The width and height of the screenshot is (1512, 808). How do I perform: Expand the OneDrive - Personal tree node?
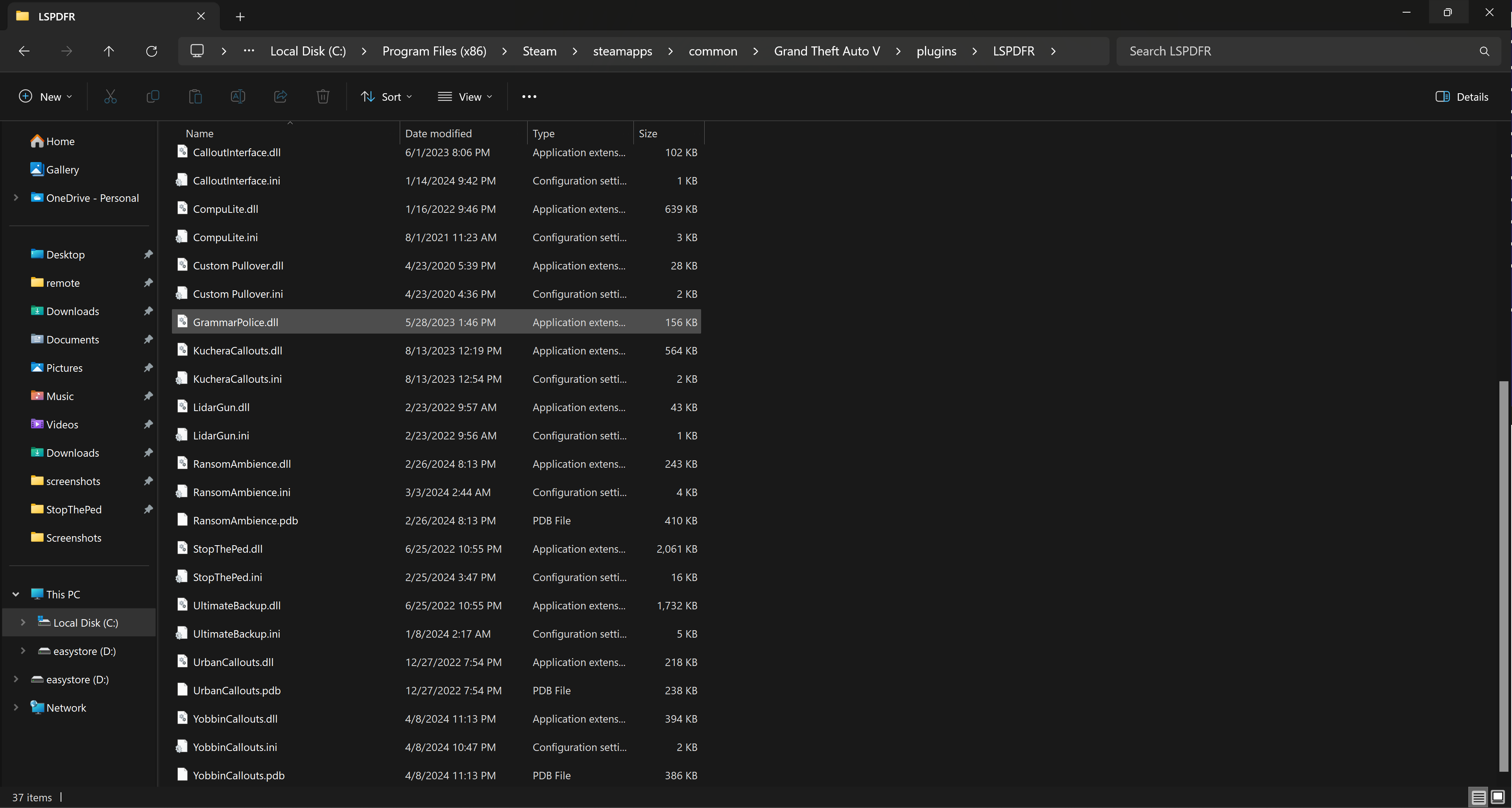16,198
